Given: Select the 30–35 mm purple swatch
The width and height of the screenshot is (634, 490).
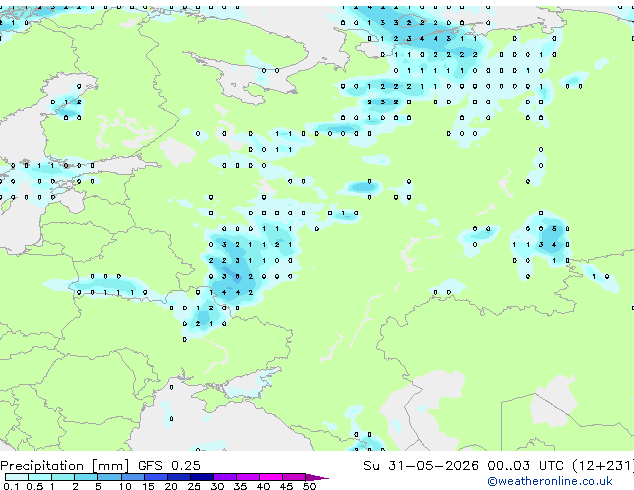Looking at the screenshot, I should 224,477.
